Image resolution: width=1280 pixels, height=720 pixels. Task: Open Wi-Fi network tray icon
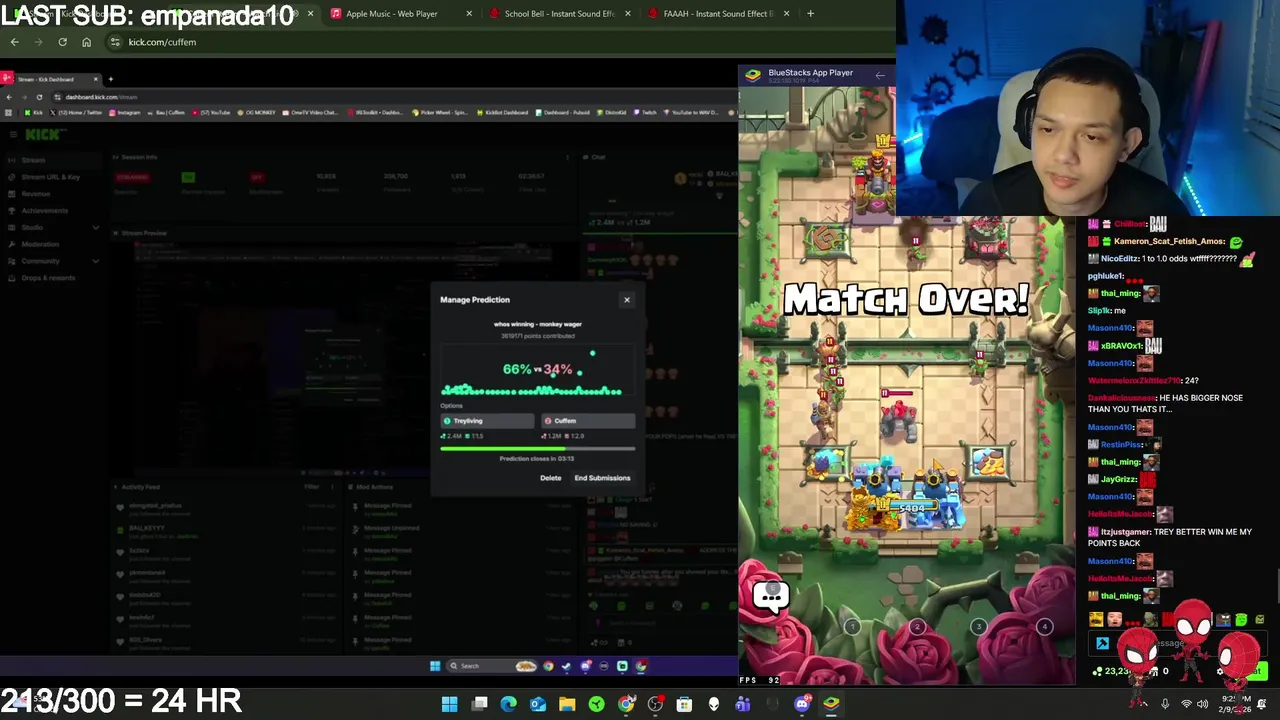pyautogui.click(x=1186, y=704)
